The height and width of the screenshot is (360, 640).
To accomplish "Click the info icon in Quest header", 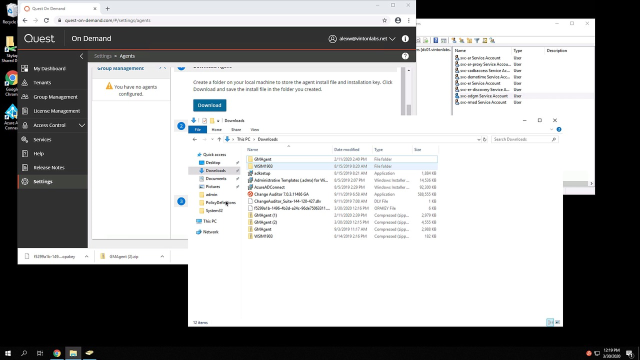I will click(405, 39).
